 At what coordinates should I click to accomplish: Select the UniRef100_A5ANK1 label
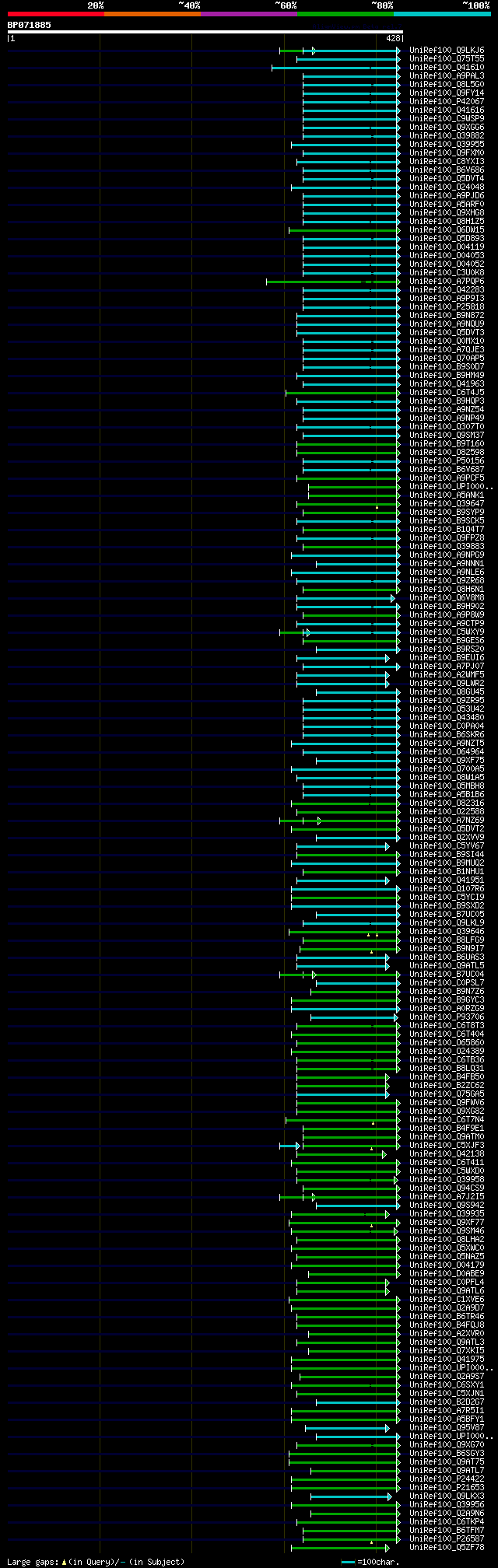pos(447,495)
